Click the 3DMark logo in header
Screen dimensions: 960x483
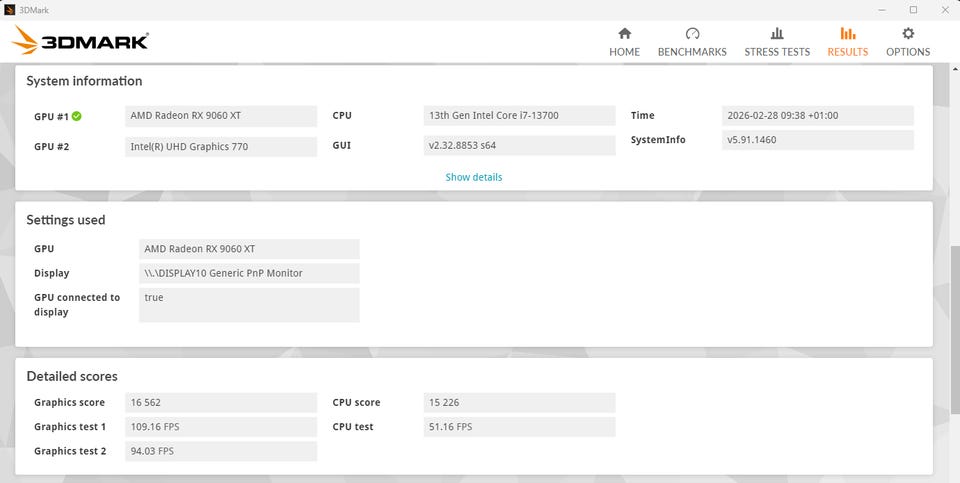[x=80, y=40]
